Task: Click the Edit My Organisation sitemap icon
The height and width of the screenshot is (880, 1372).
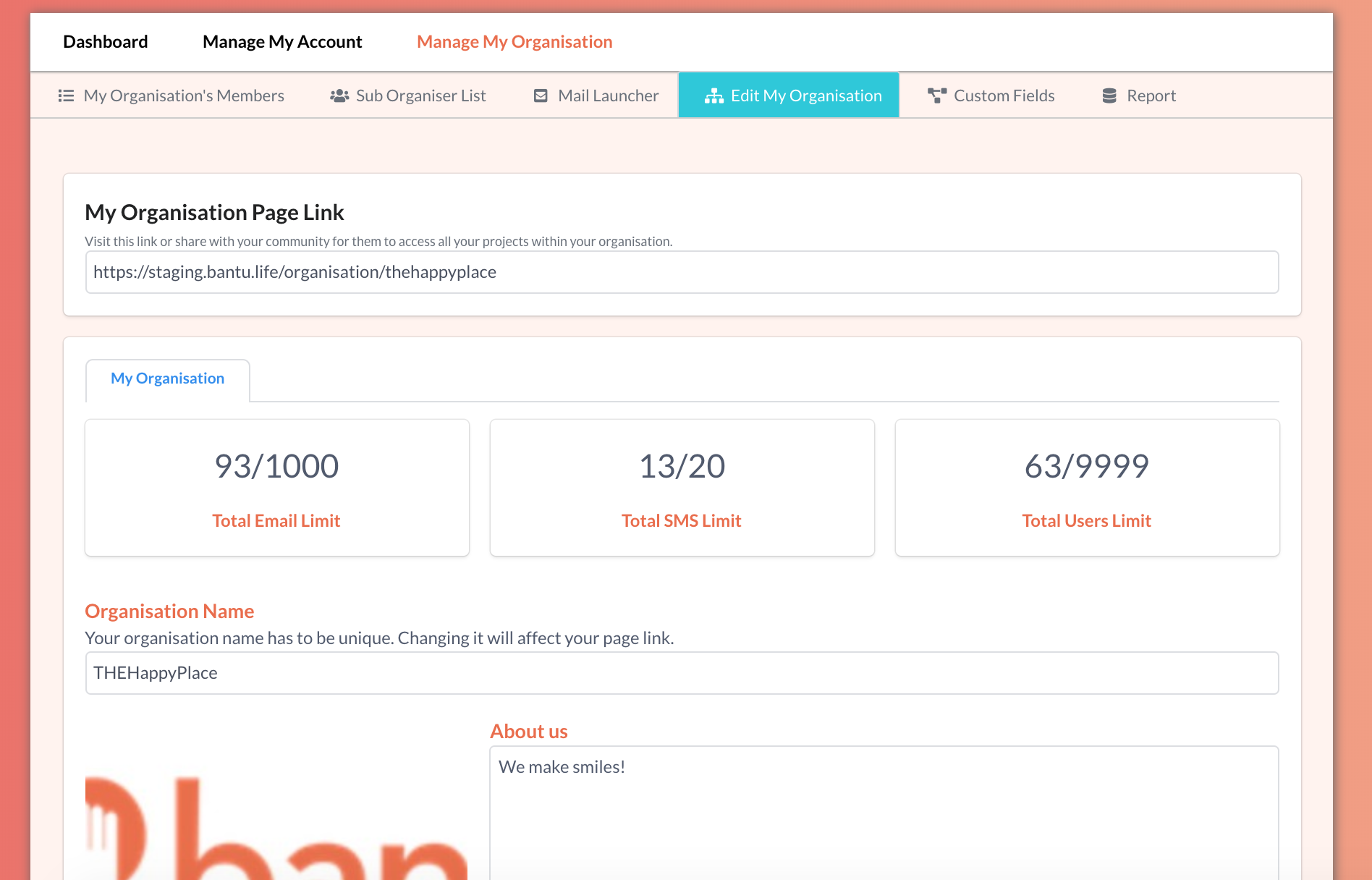Action: [714, 96]
